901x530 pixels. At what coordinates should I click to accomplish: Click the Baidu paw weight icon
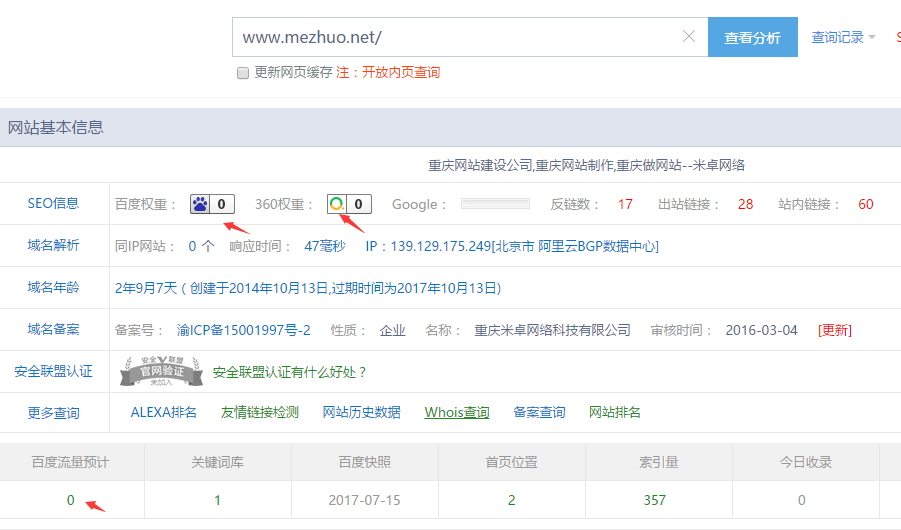[x=201, y=204]
